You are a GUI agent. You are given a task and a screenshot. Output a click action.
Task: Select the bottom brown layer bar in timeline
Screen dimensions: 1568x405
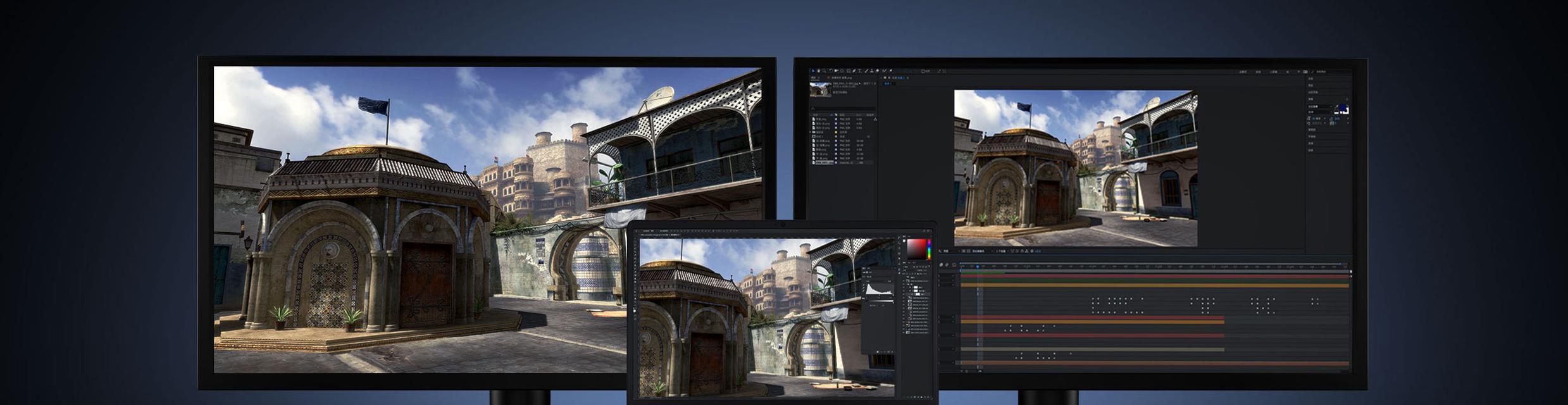(1155, 363)
